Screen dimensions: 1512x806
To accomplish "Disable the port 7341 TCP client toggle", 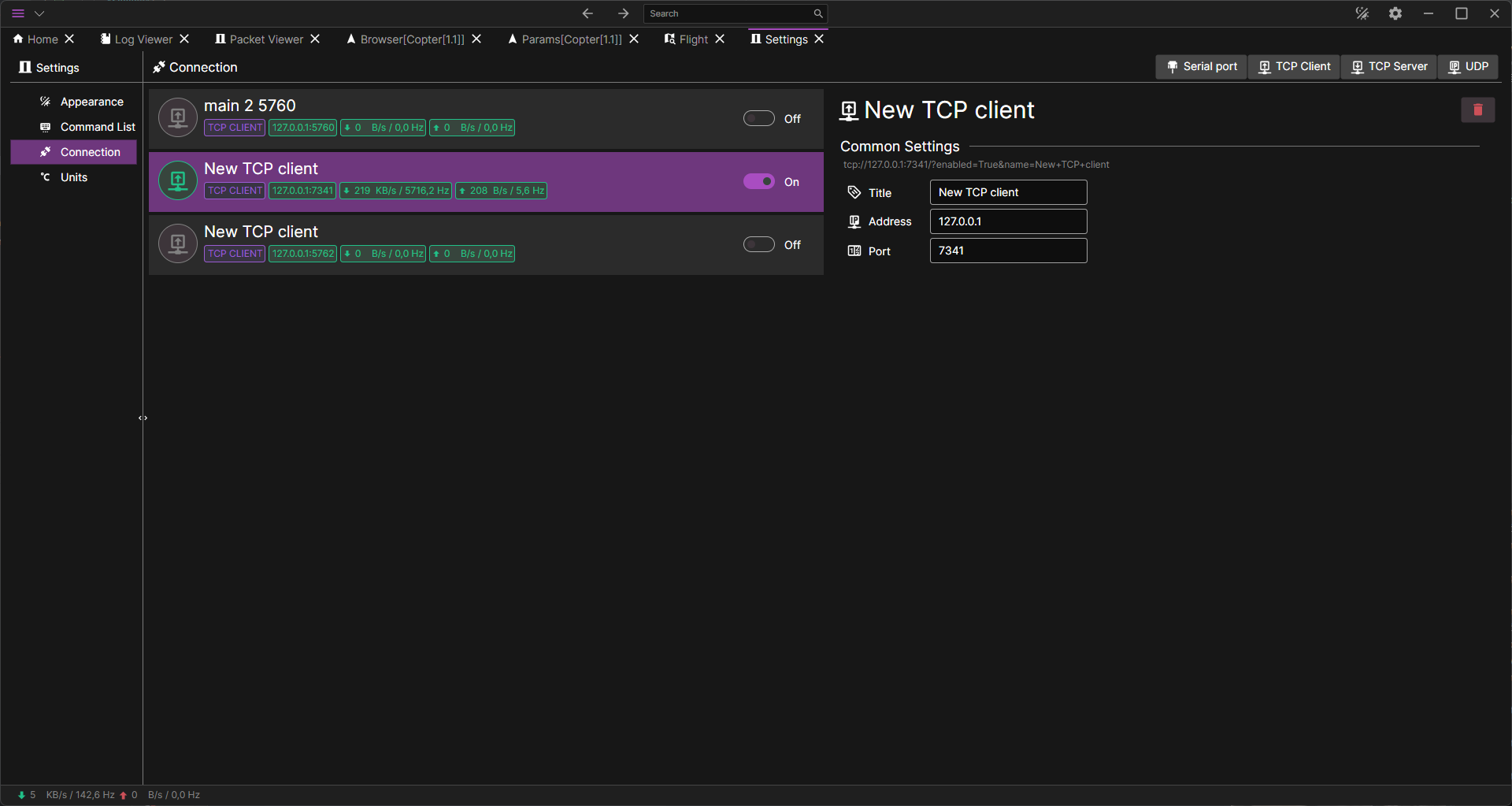I will point(758,182).
